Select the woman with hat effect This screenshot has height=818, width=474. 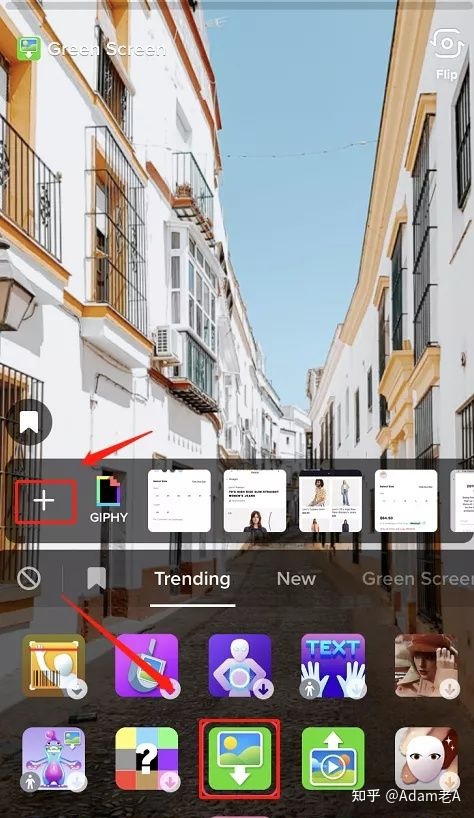[x=427, y=666]
